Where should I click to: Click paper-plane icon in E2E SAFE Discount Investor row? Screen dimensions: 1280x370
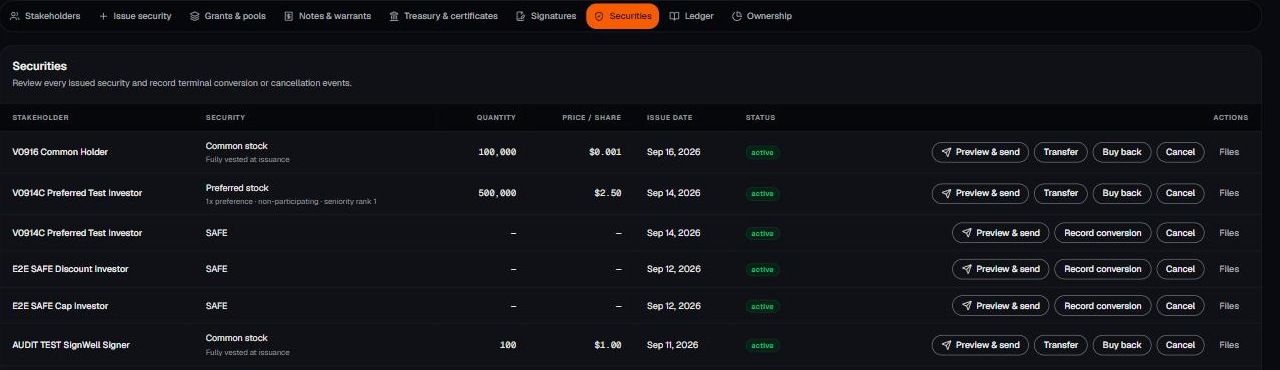tap(966, 269)
